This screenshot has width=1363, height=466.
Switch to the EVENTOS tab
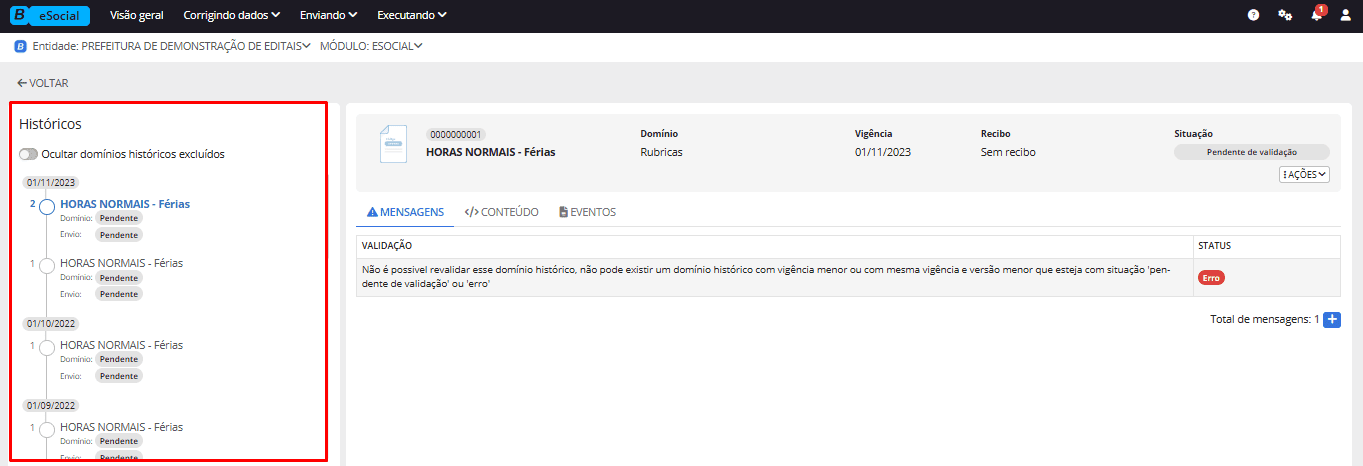[x=587, y=212]
